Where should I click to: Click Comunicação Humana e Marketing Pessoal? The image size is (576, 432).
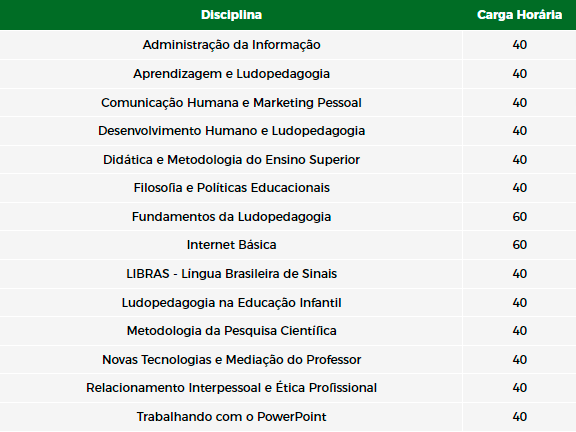pyautogui.click(x=231, y=102)
